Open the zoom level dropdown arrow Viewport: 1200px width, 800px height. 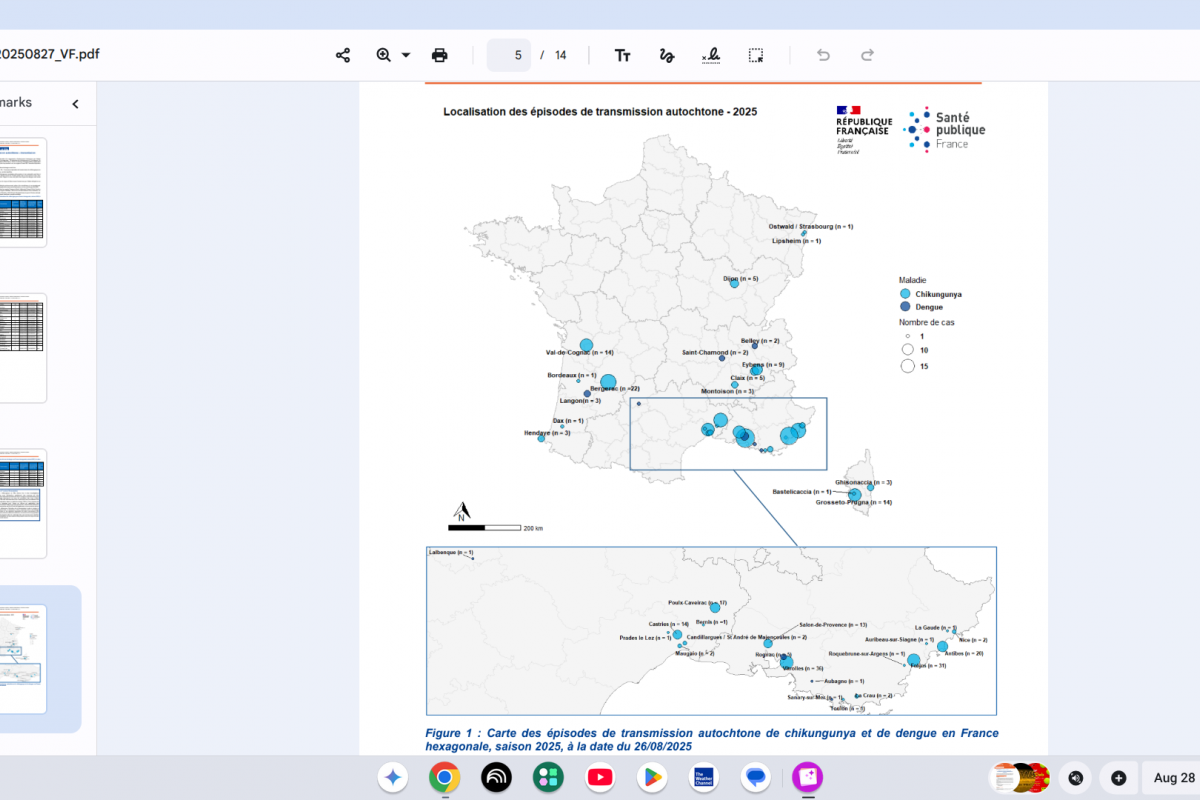[x=406, y=55]
